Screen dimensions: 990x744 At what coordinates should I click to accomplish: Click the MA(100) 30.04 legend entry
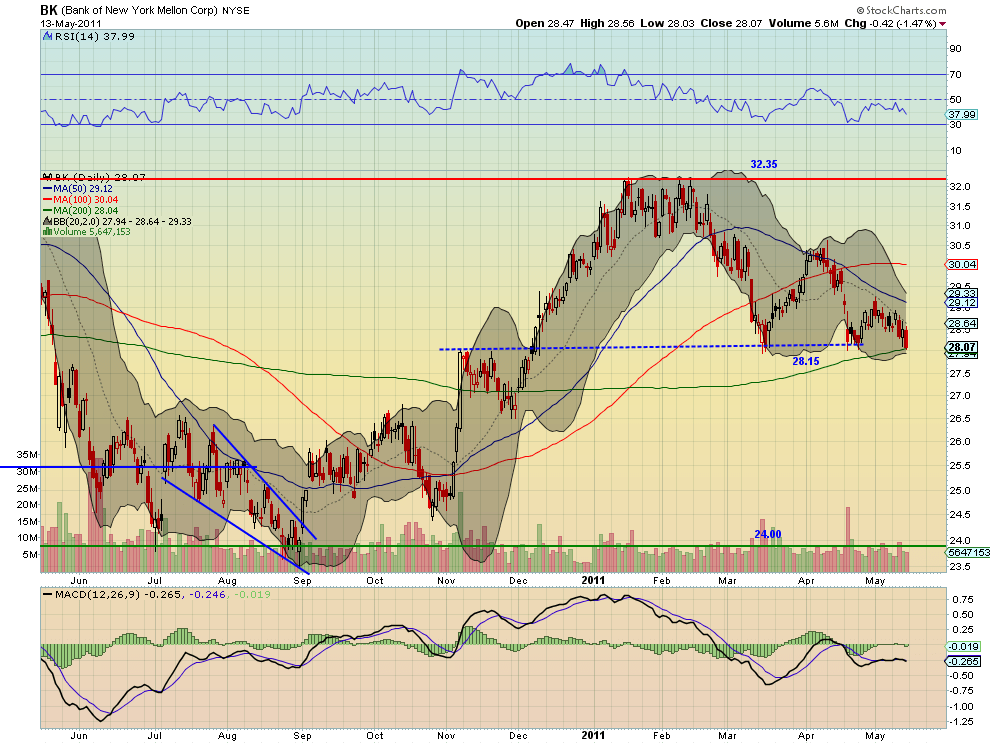(x=85, y=200)
